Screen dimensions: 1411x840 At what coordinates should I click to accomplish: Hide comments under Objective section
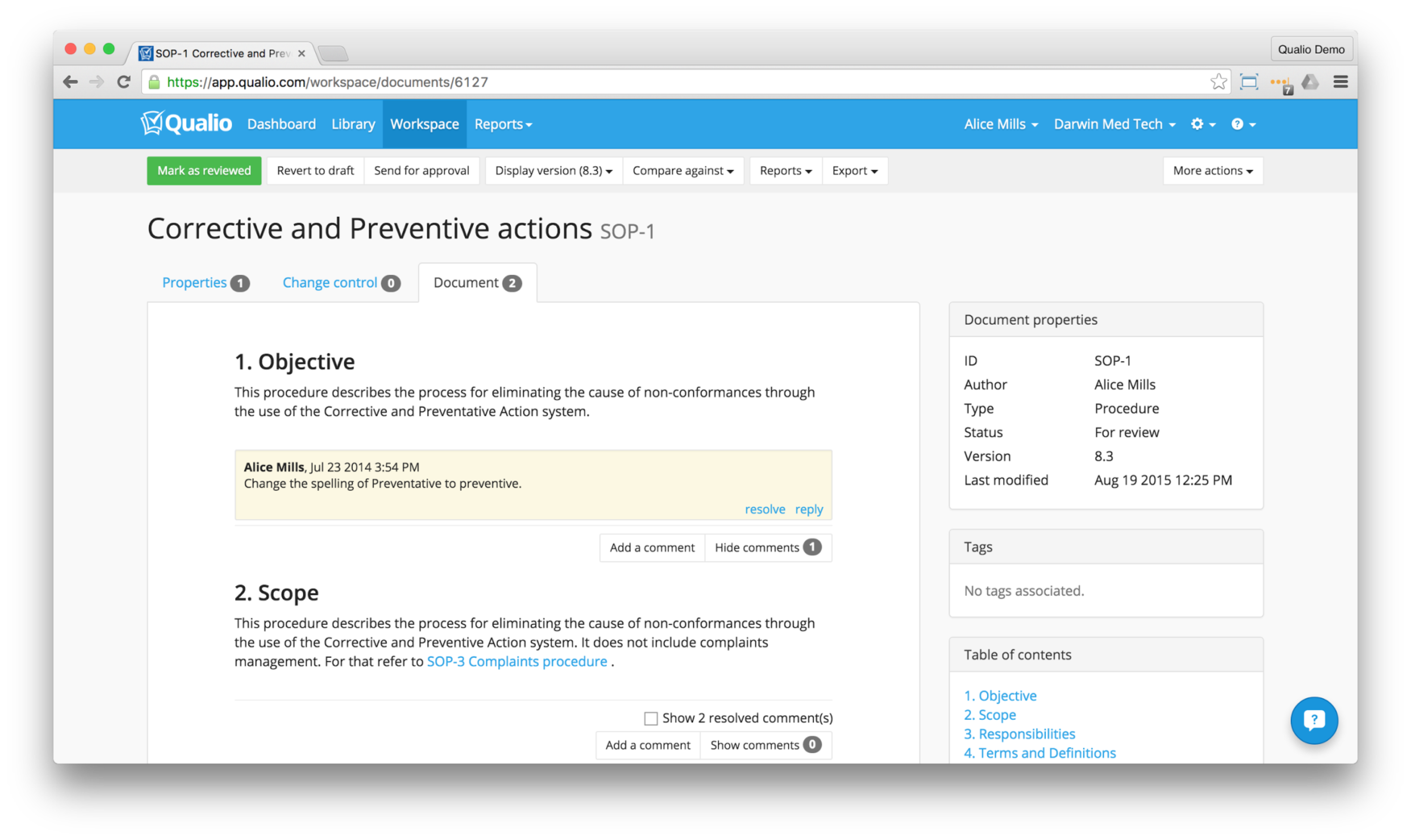[x=767, y=547]
